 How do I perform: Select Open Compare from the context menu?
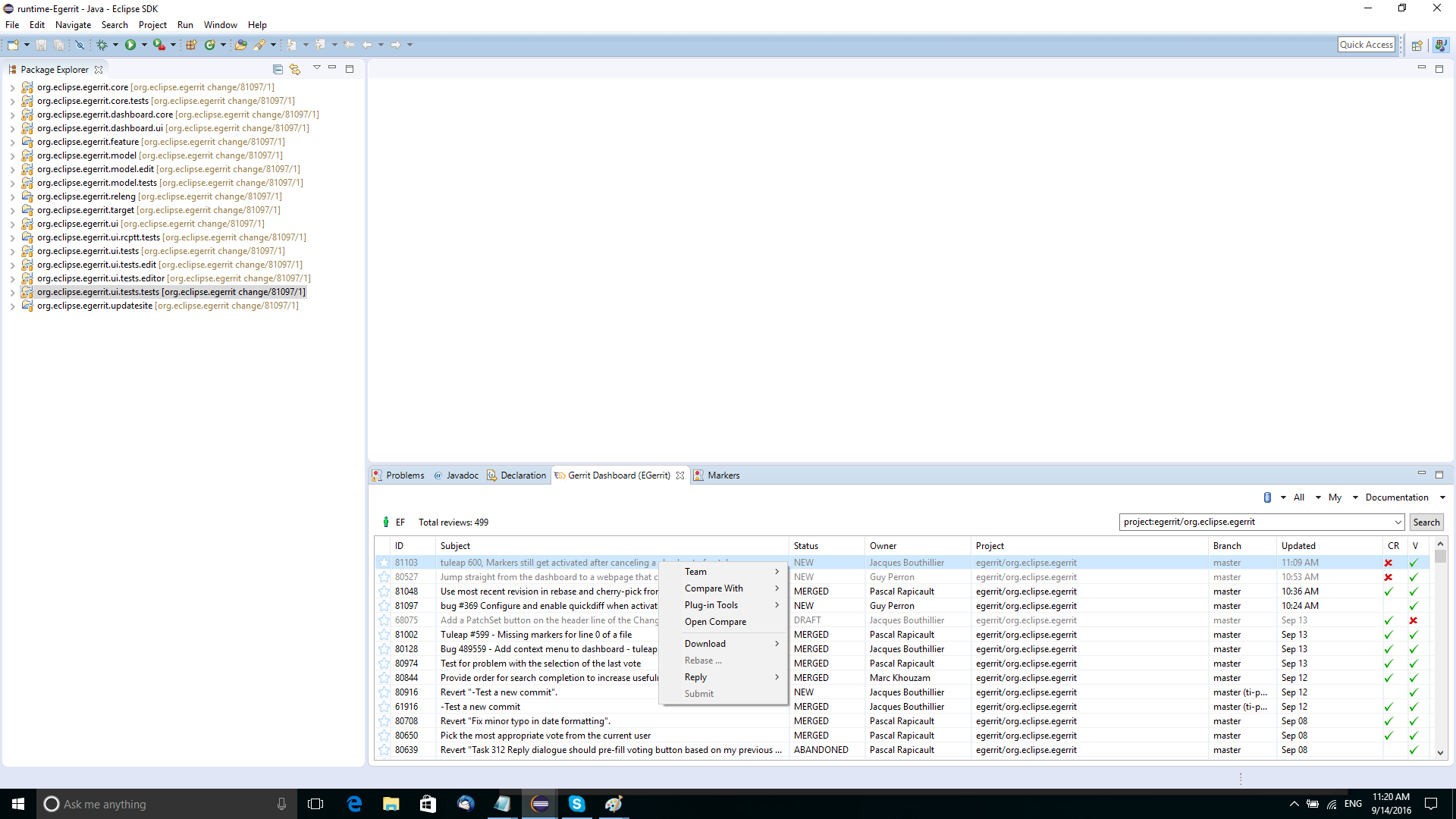coord(724,622)
